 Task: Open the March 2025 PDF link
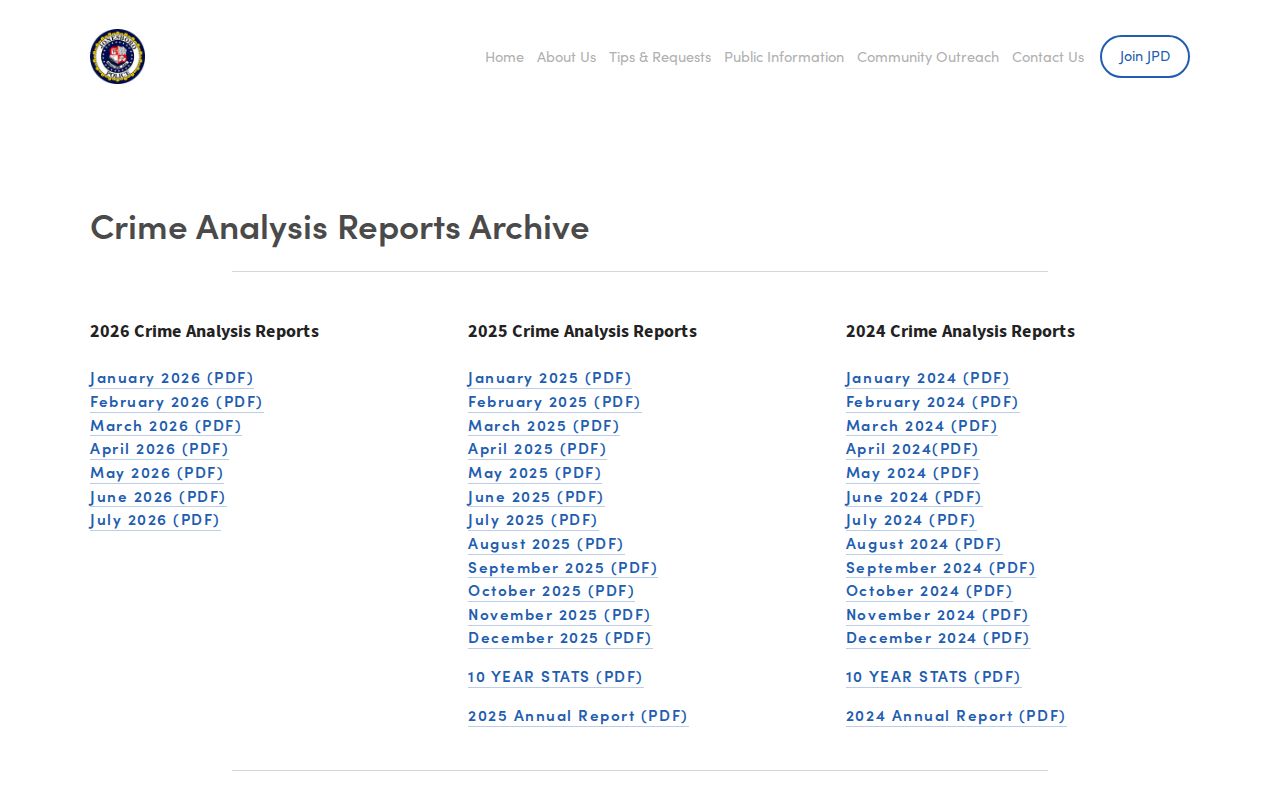(544, 426)
